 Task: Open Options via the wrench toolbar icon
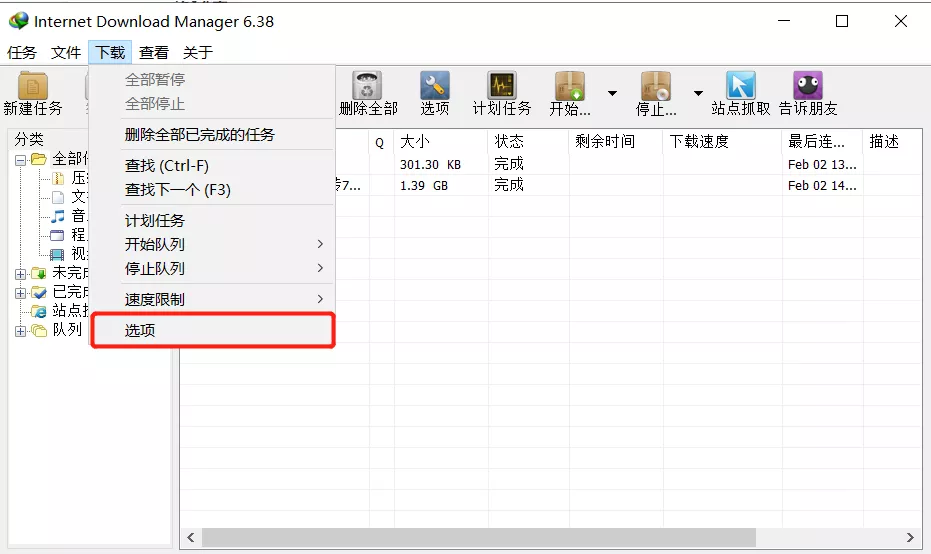[x=435, y=86]
